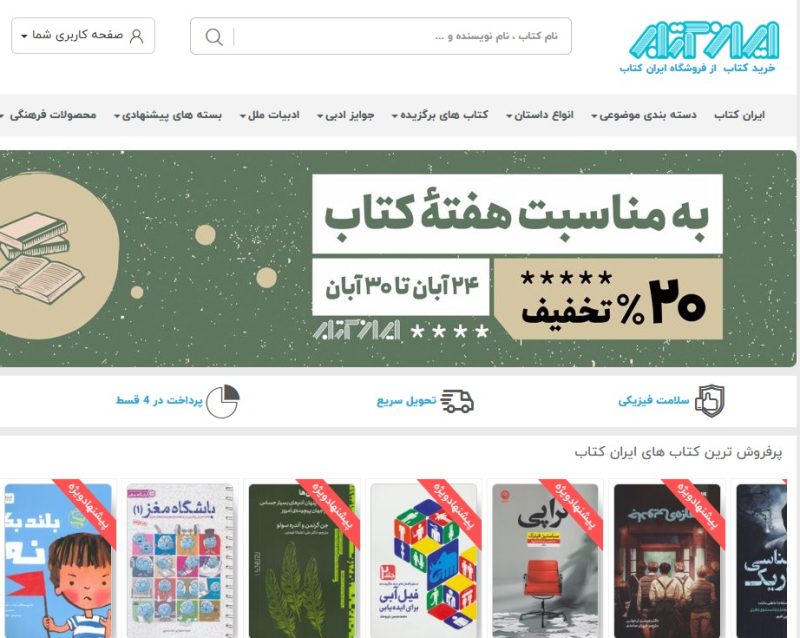Click the پرداخت در 4 قسط link
The width and height of the screenshot is (800, 638).
(159, 400)
